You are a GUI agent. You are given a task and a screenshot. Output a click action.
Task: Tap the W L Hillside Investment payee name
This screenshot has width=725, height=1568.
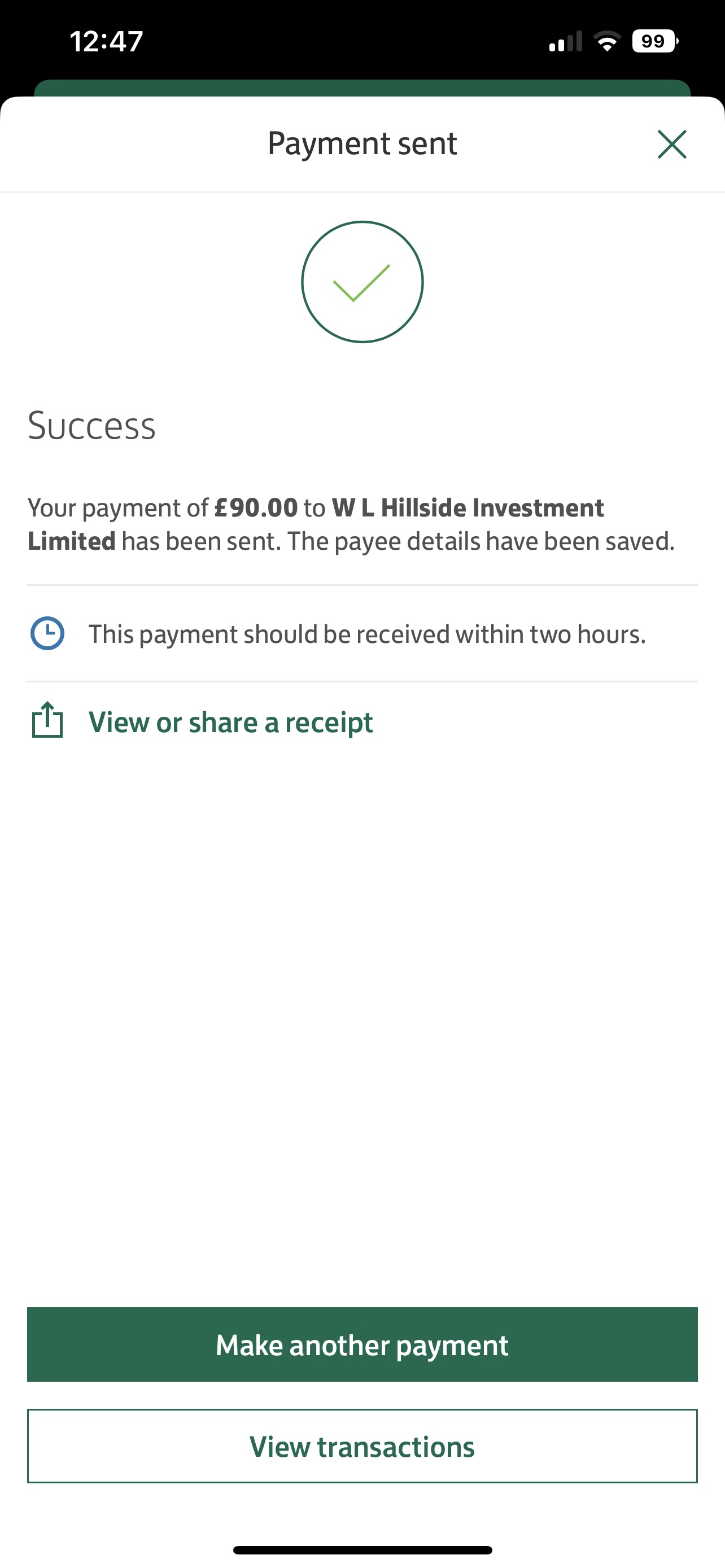[x=468, y=507]
